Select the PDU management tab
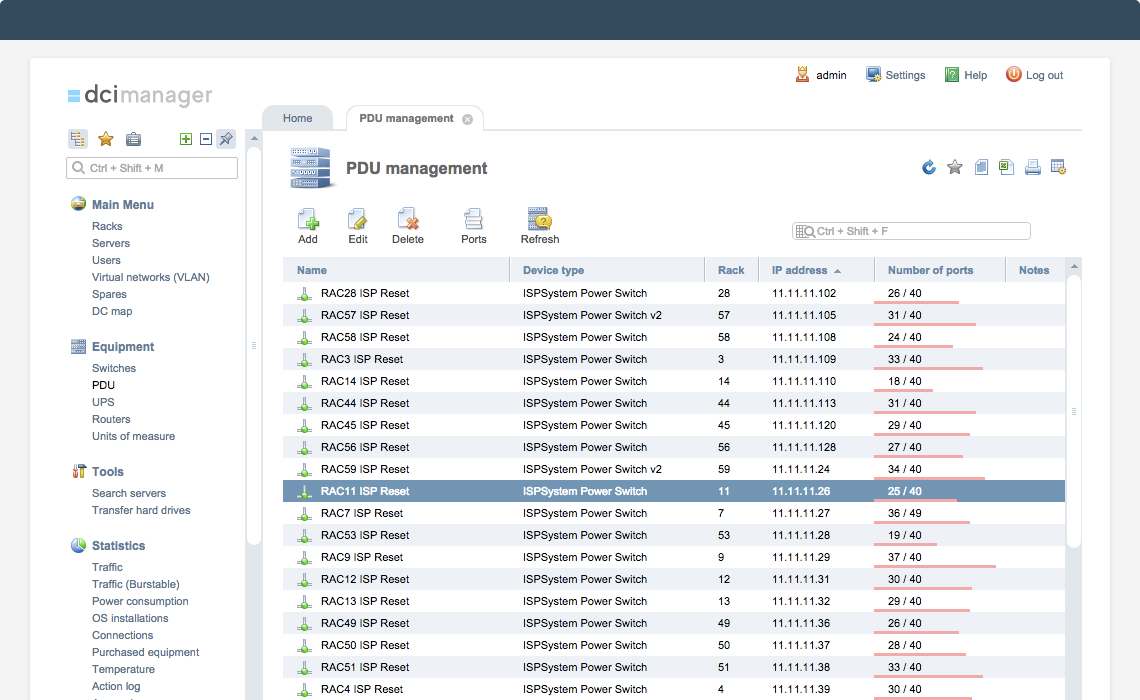Viewport: 1140px width, 700px height. (x=406, y=118)
